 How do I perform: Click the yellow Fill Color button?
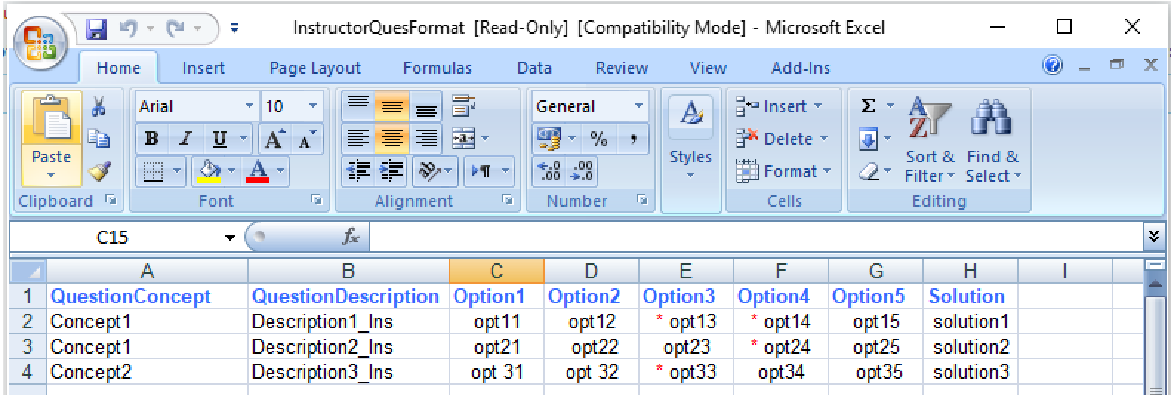pyautogui.click(x=209, y=171)
